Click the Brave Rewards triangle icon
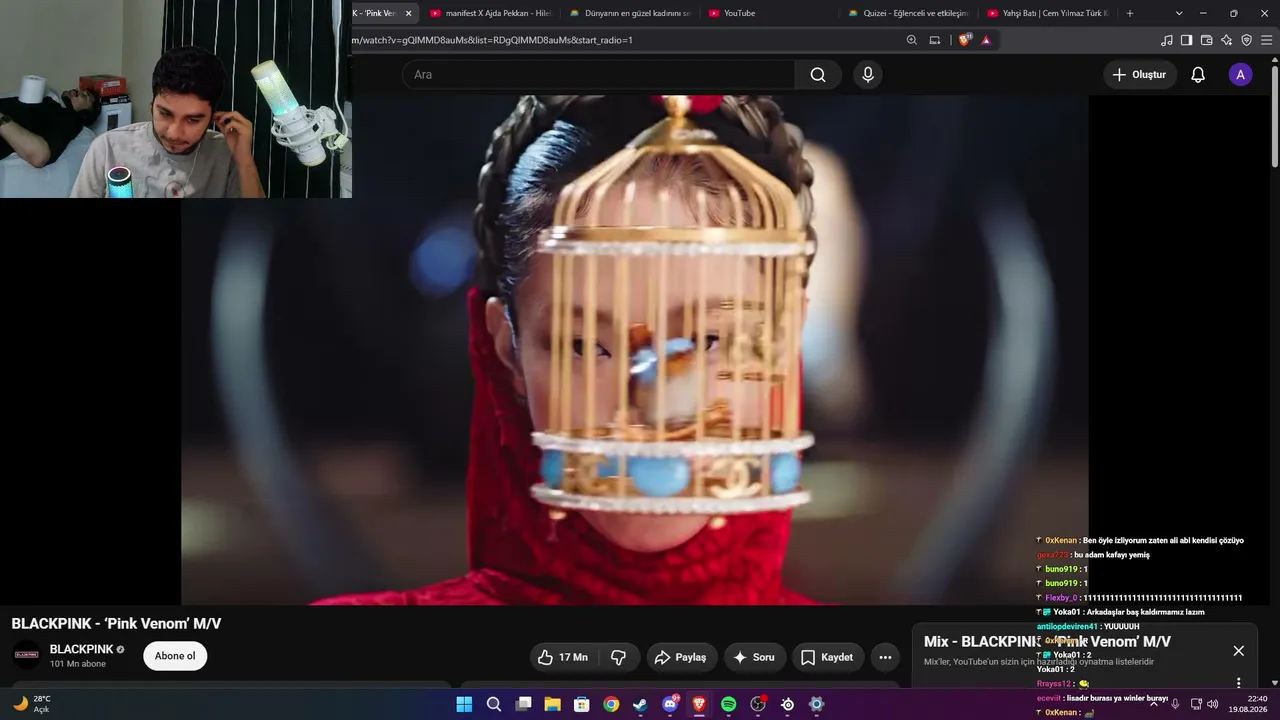 coord(986,40)
